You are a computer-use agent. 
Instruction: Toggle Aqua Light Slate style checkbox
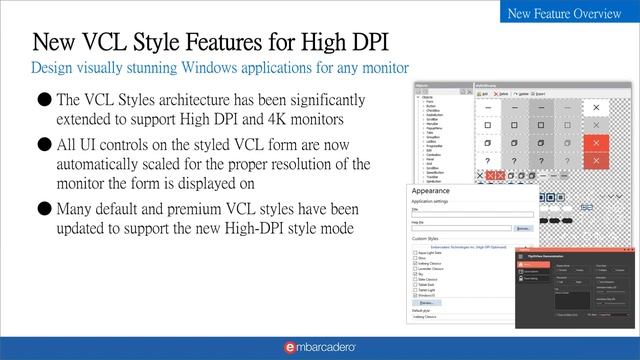click(x=415, y=253)
